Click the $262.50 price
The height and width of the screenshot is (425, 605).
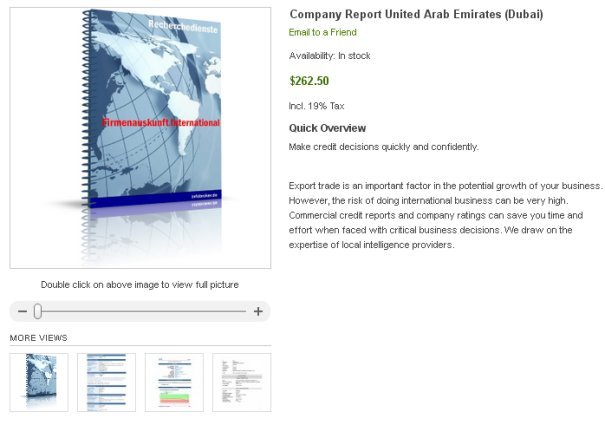(309, 81)
